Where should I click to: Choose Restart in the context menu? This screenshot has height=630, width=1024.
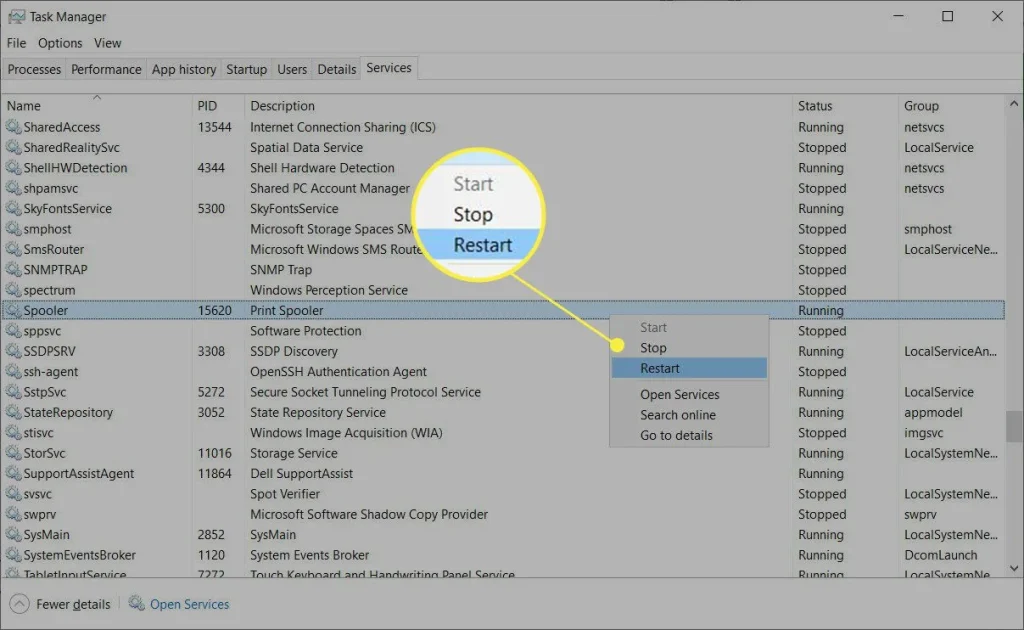click(x=689, y=368)
